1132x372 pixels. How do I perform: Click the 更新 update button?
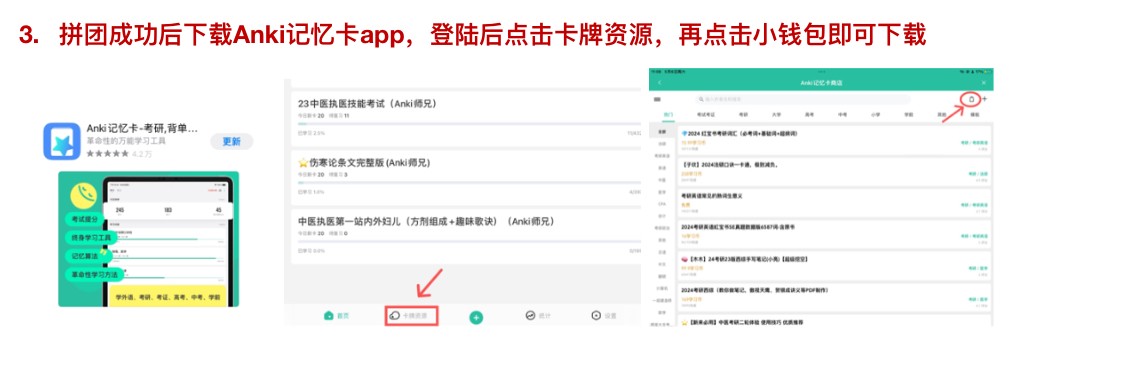click(232, 142)
